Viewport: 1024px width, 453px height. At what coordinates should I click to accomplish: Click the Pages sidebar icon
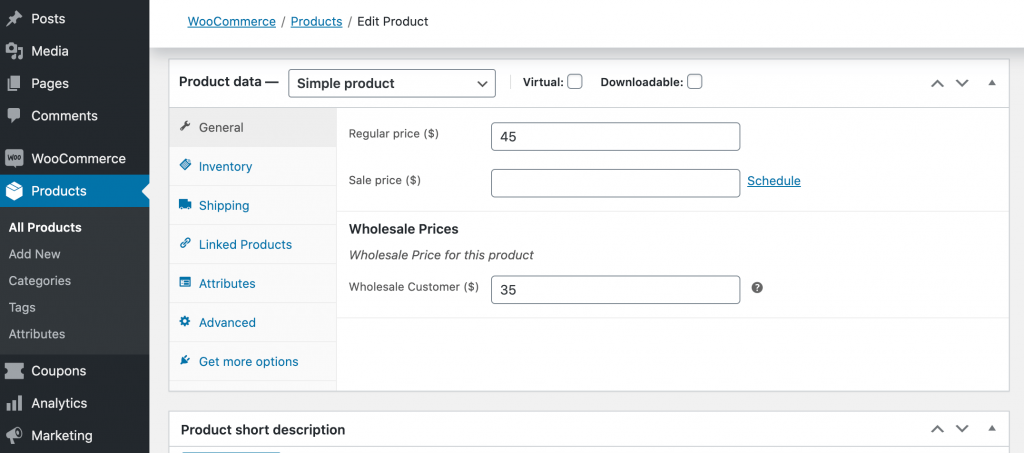(14, 84)
